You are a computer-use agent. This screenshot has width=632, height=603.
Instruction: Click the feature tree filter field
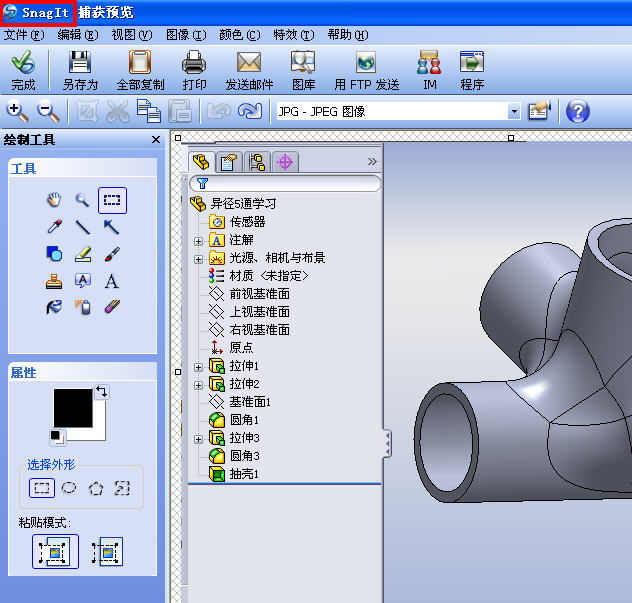click(285, 183)
